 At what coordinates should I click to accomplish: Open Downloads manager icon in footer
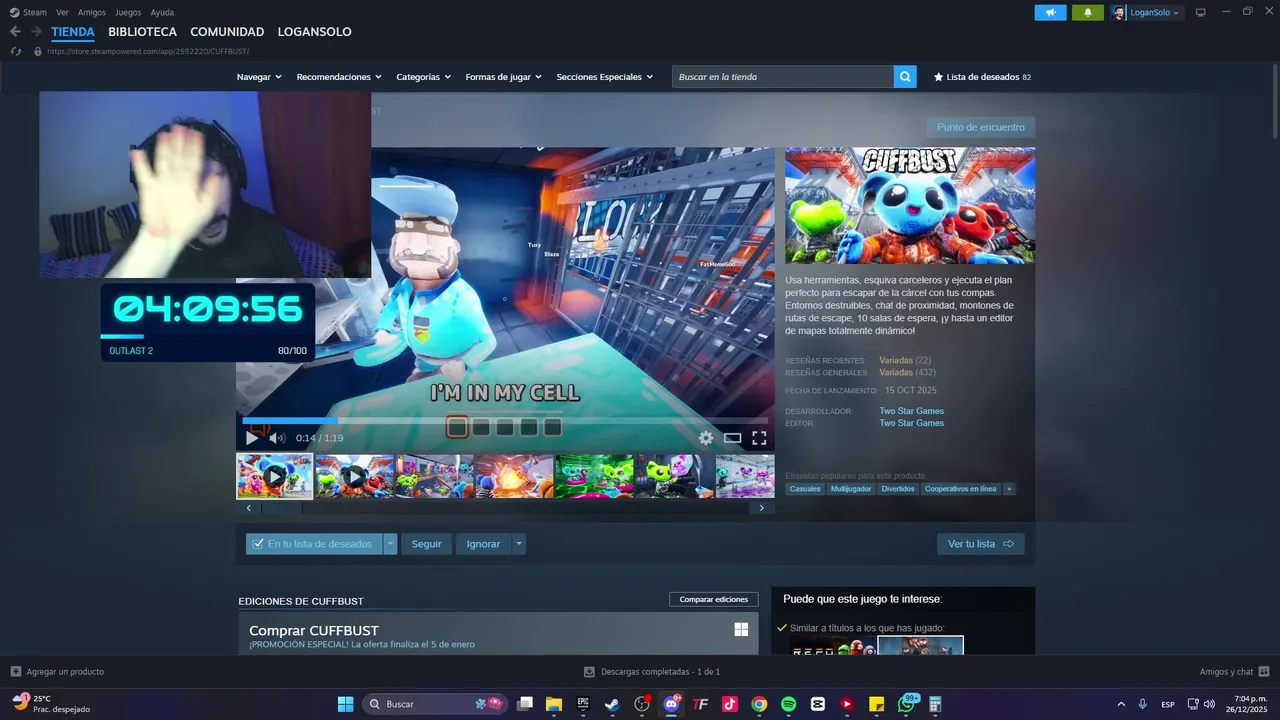pyautogui.click(x=590, y=672)
